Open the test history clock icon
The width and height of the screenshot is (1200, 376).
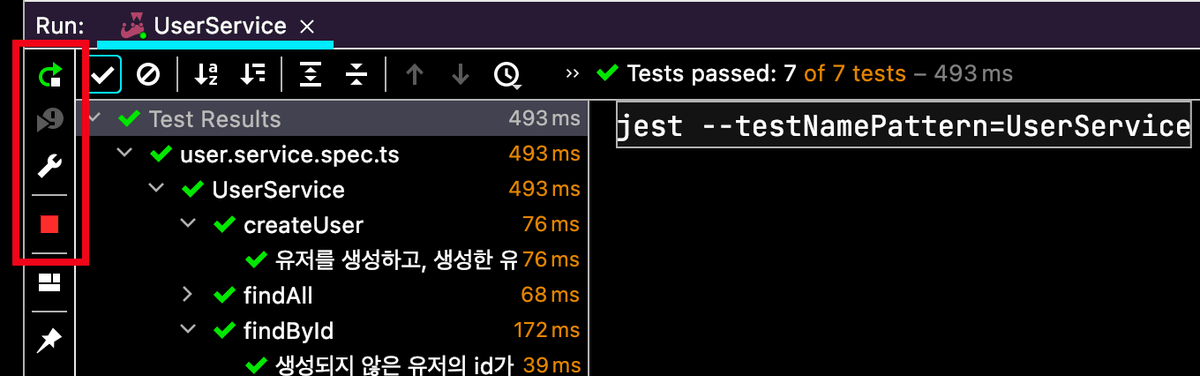507,74
